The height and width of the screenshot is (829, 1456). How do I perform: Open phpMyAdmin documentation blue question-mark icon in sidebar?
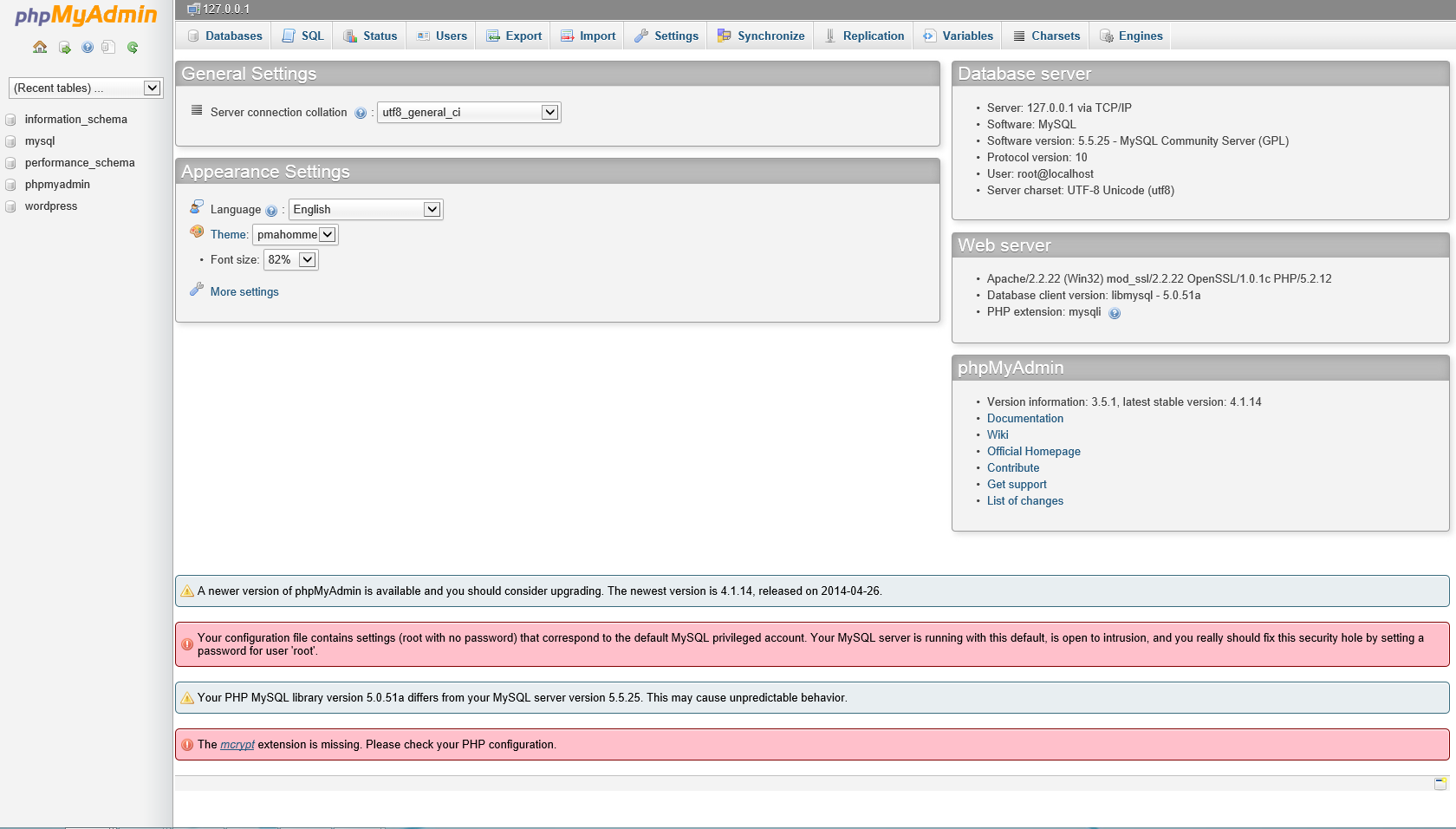click(88, 47)
